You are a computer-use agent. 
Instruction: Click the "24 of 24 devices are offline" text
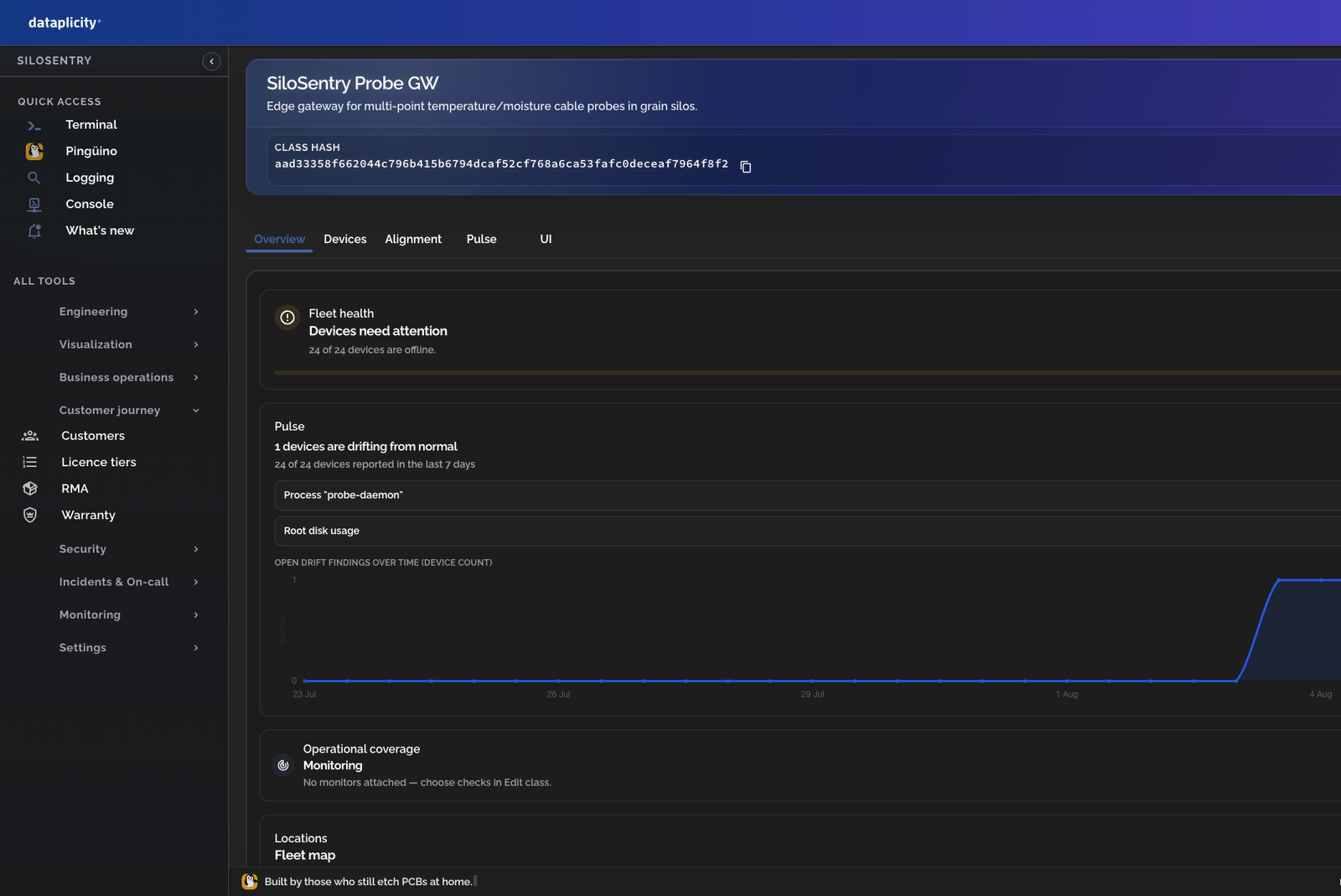(372, 350)
